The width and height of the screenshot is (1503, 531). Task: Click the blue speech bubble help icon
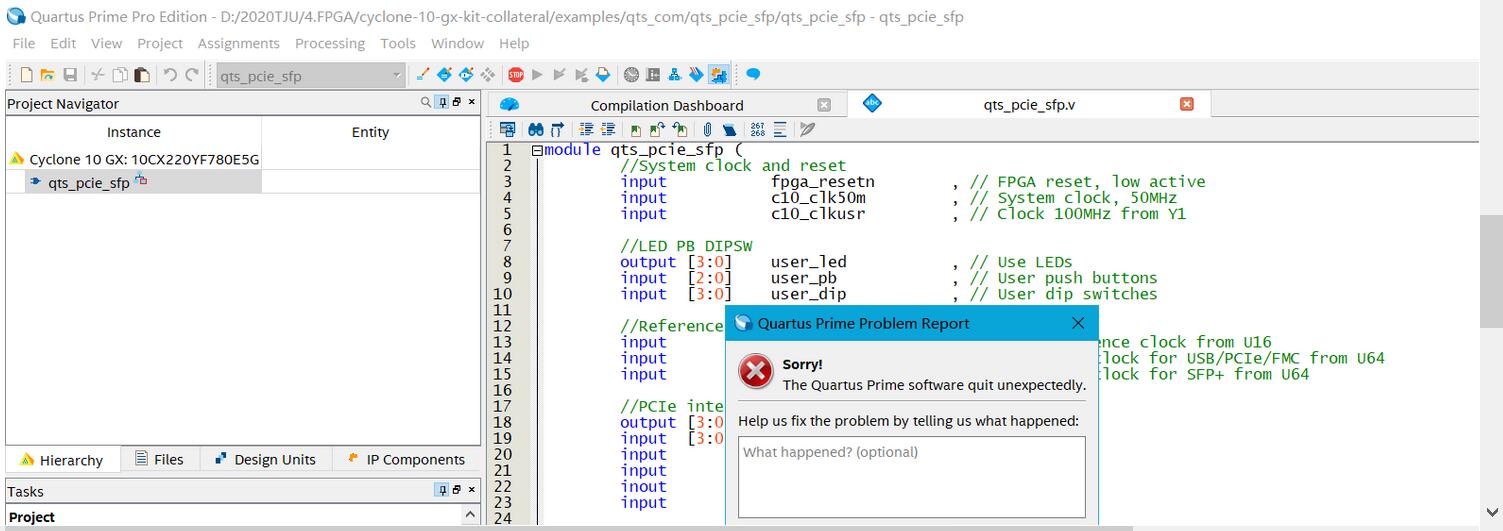click(x=753, y=75)
